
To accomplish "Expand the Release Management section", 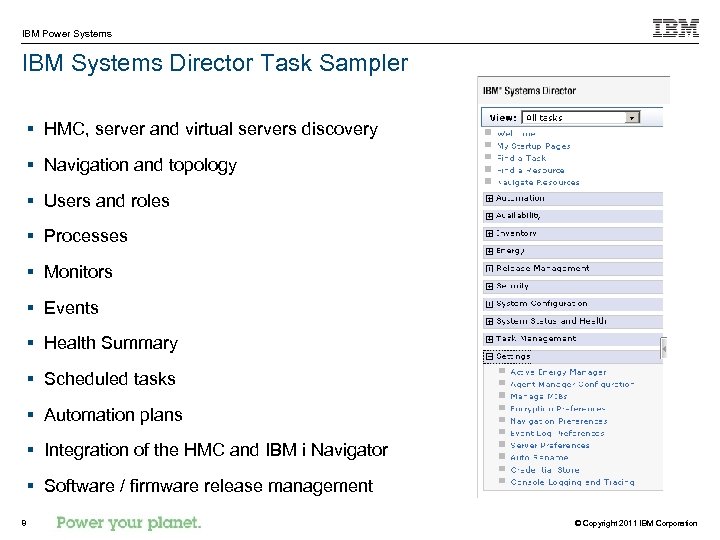I will 489,269.
